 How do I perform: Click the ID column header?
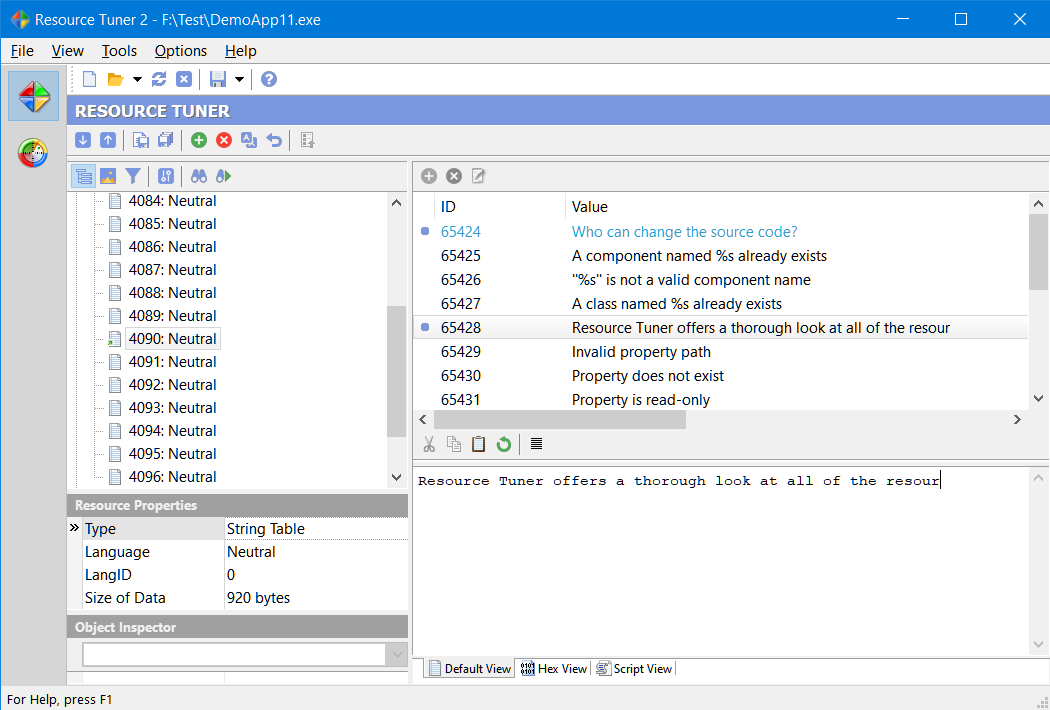[x=500, y=207]
